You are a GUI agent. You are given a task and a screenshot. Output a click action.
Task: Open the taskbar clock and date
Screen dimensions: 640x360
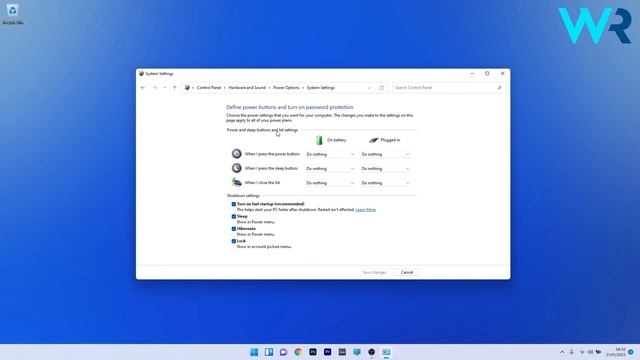(x=616, y=352)
